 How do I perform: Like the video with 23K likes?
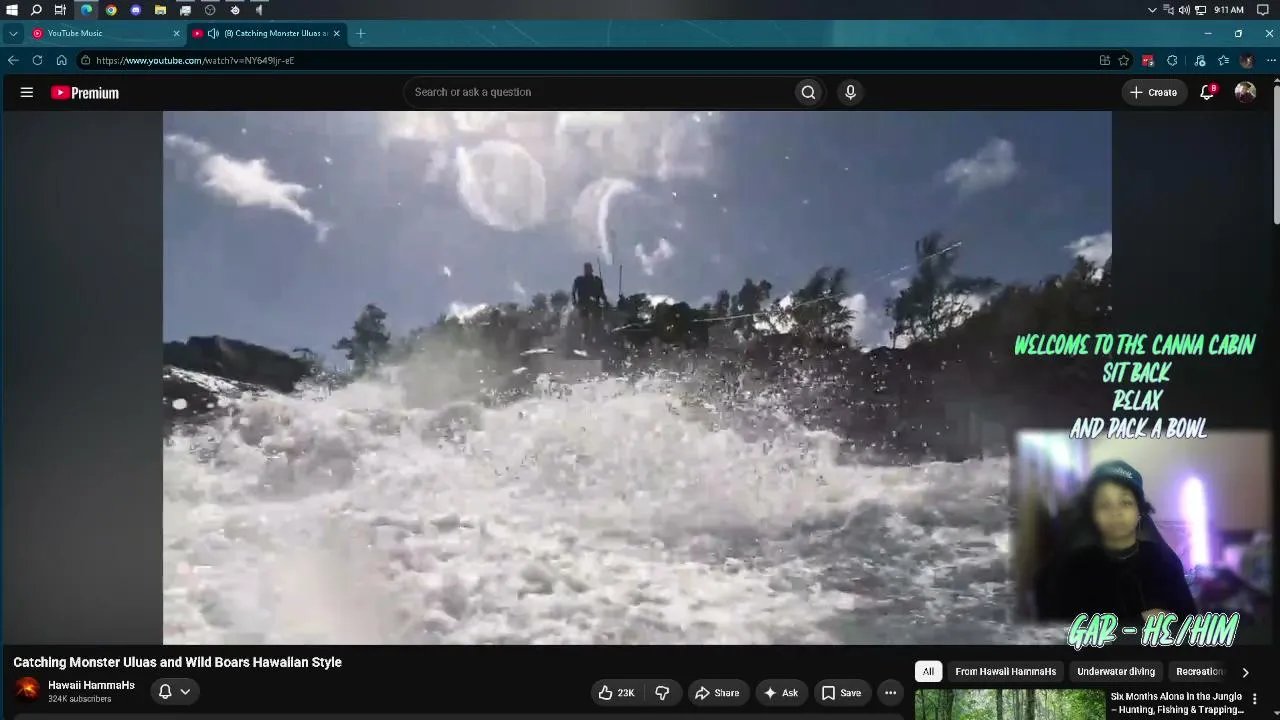(x=617, y=692)
